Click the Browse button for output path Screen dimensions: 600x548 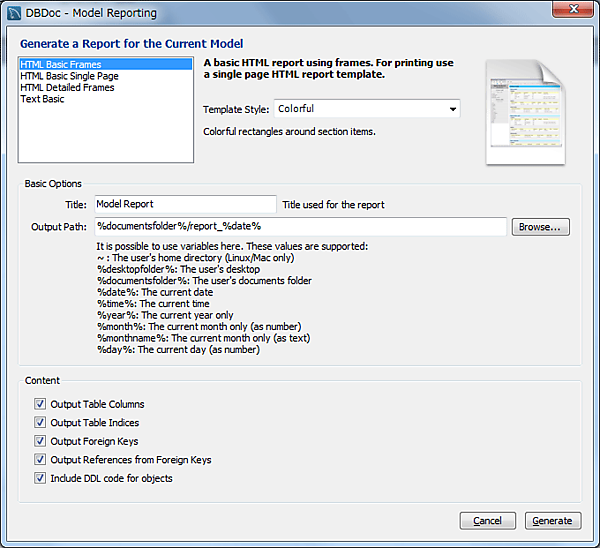coord(541,227)
